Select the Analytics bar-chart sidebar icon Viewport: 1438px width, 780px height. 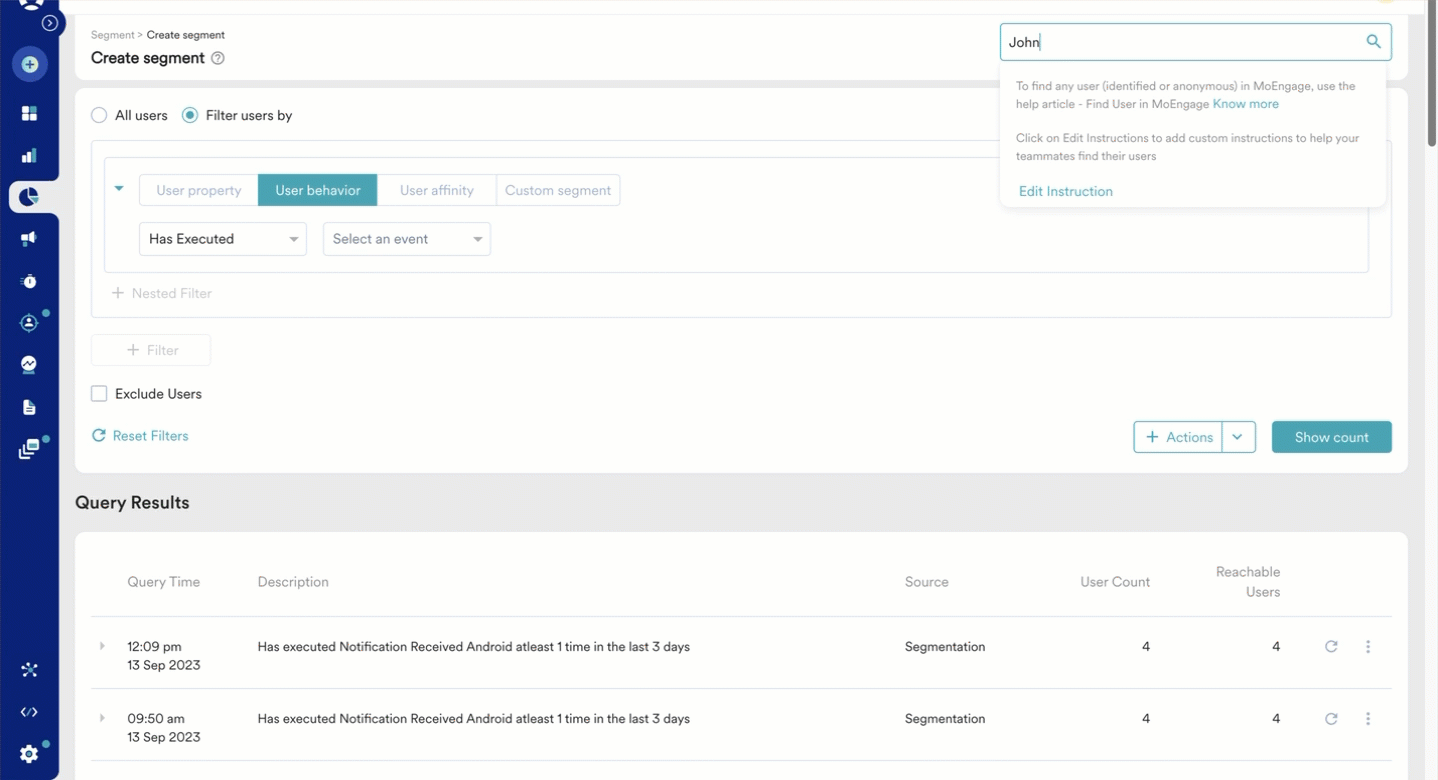(x=28, y=155)
